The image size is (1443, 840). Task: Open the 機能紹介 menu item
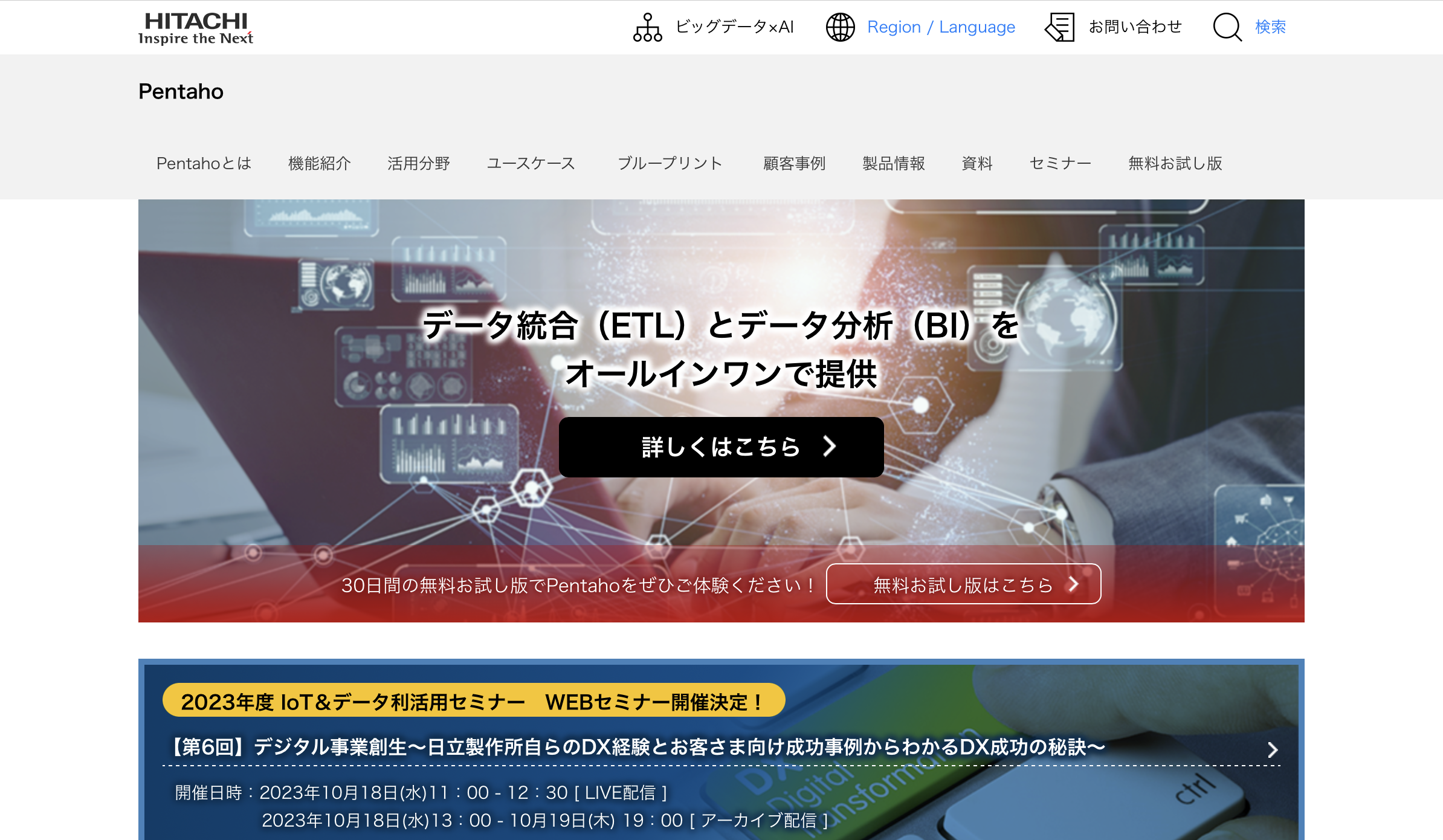coord(320,163)
